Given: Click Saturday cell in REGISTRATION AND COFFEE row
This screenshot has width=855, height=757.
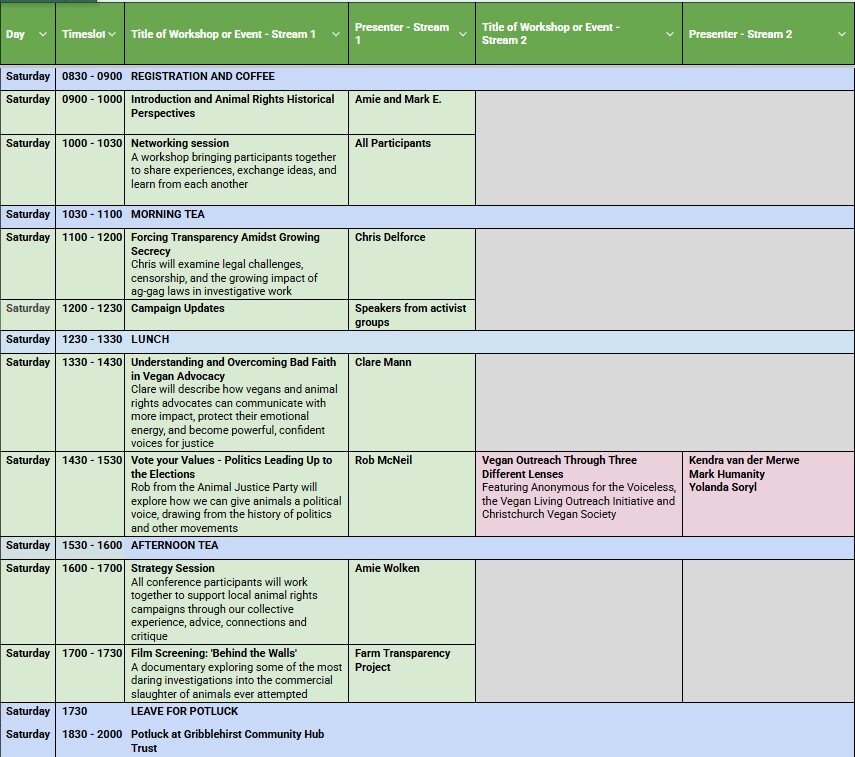Looking at the screenshot, I should click(28, 78).
